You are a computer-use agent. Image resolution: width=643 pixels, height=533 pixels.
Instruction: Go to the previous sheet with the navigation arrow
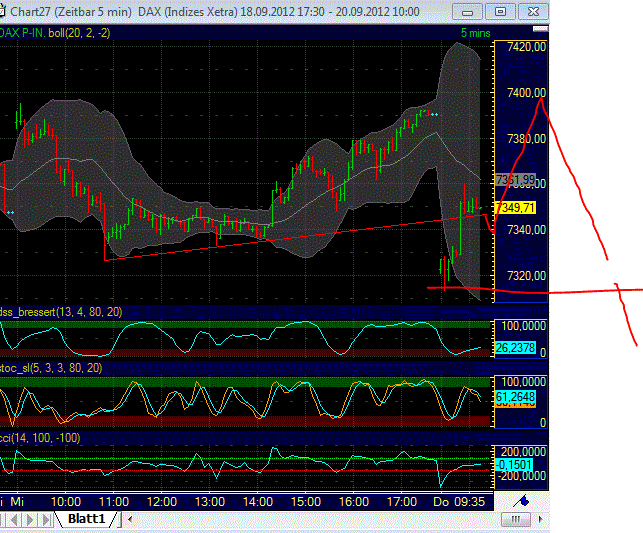pos(15,520)
